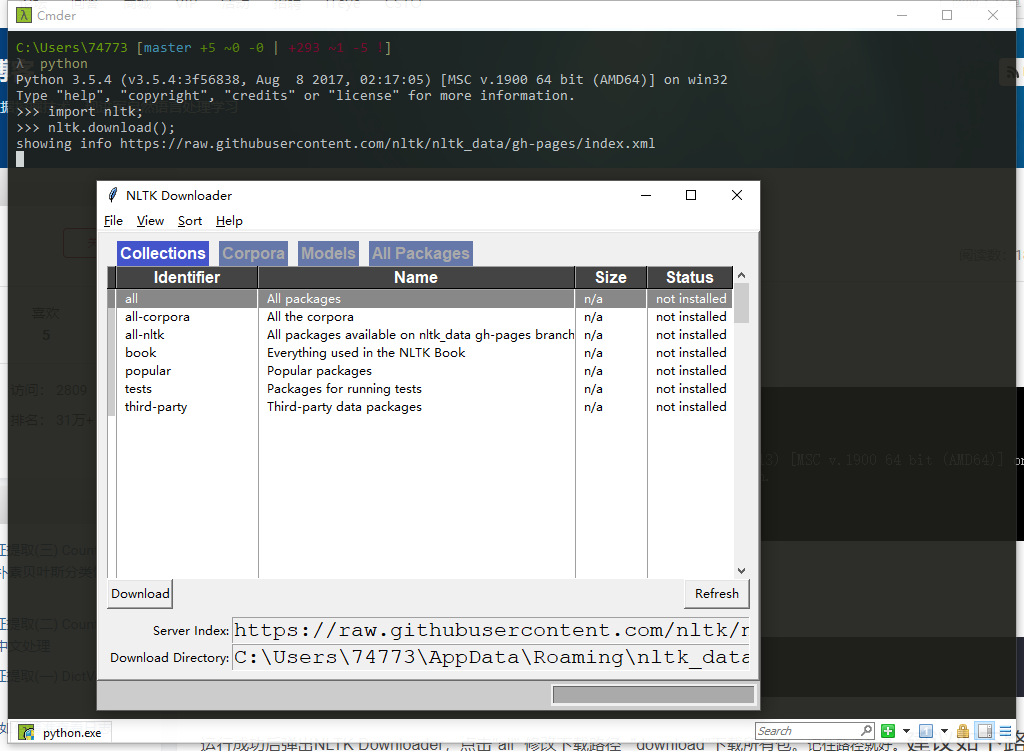This screenshot has height=751, width=1024.
Task: Open the File menu in NLTK Downloader
Action: click(113, 221)
